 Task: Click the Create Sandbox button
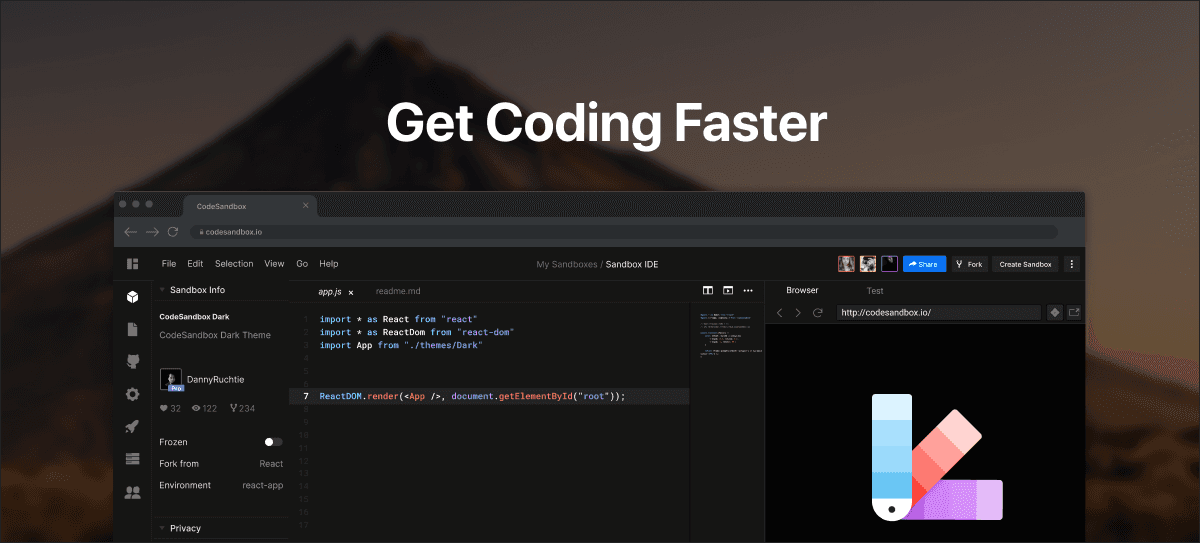[1025, 264]
